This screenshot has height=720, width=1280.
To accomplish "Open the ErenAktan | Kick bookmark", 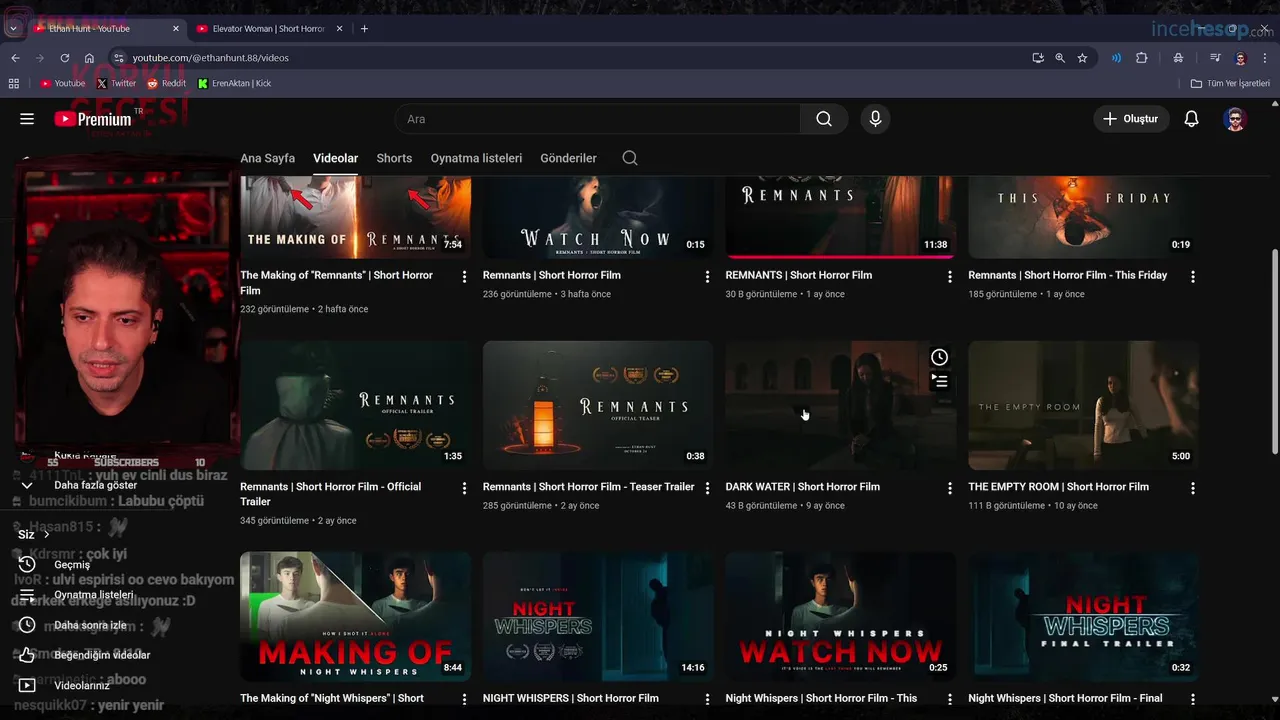I will [234, 84].
